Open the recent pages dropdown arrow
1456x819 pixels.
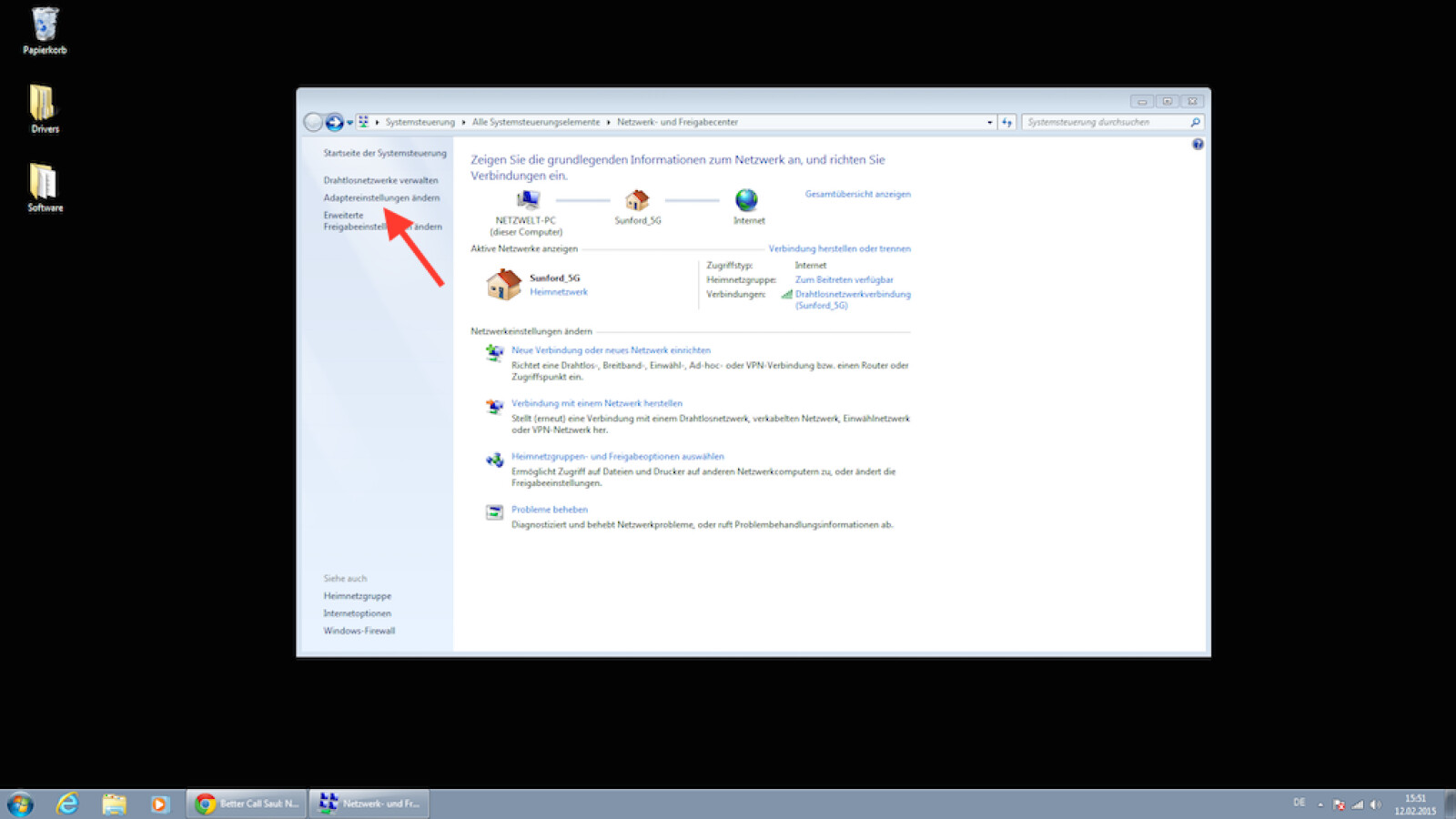pyautogui.click(x=349, y=123)
